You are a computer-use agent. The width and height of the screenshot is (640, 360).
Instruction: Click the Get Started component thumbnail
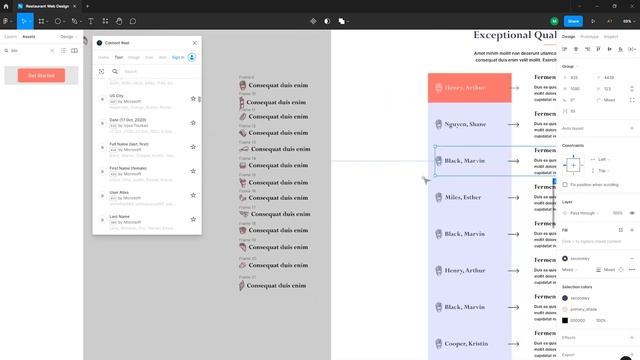41,76
